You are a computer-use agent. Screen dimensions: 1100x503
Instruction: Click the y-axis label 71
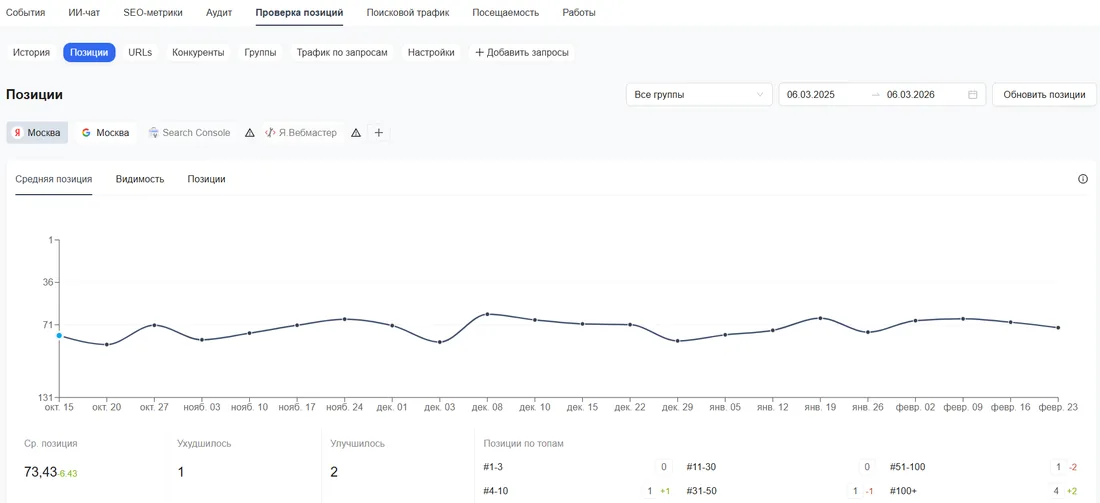pos(49,325)
